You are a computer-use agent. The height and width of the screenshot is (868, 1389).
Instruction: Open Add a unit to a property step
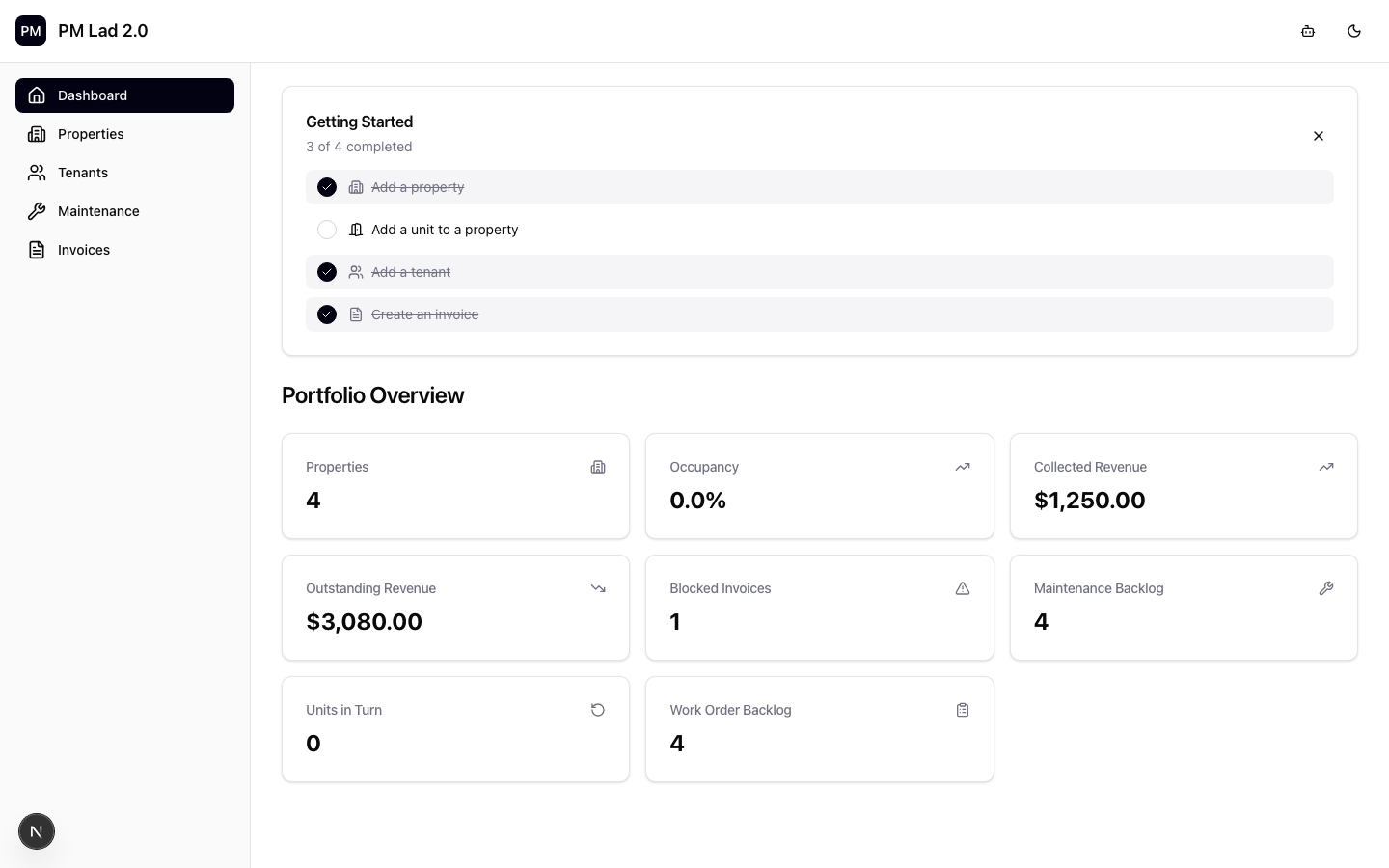pyautogui.click(x=445, y=230)
